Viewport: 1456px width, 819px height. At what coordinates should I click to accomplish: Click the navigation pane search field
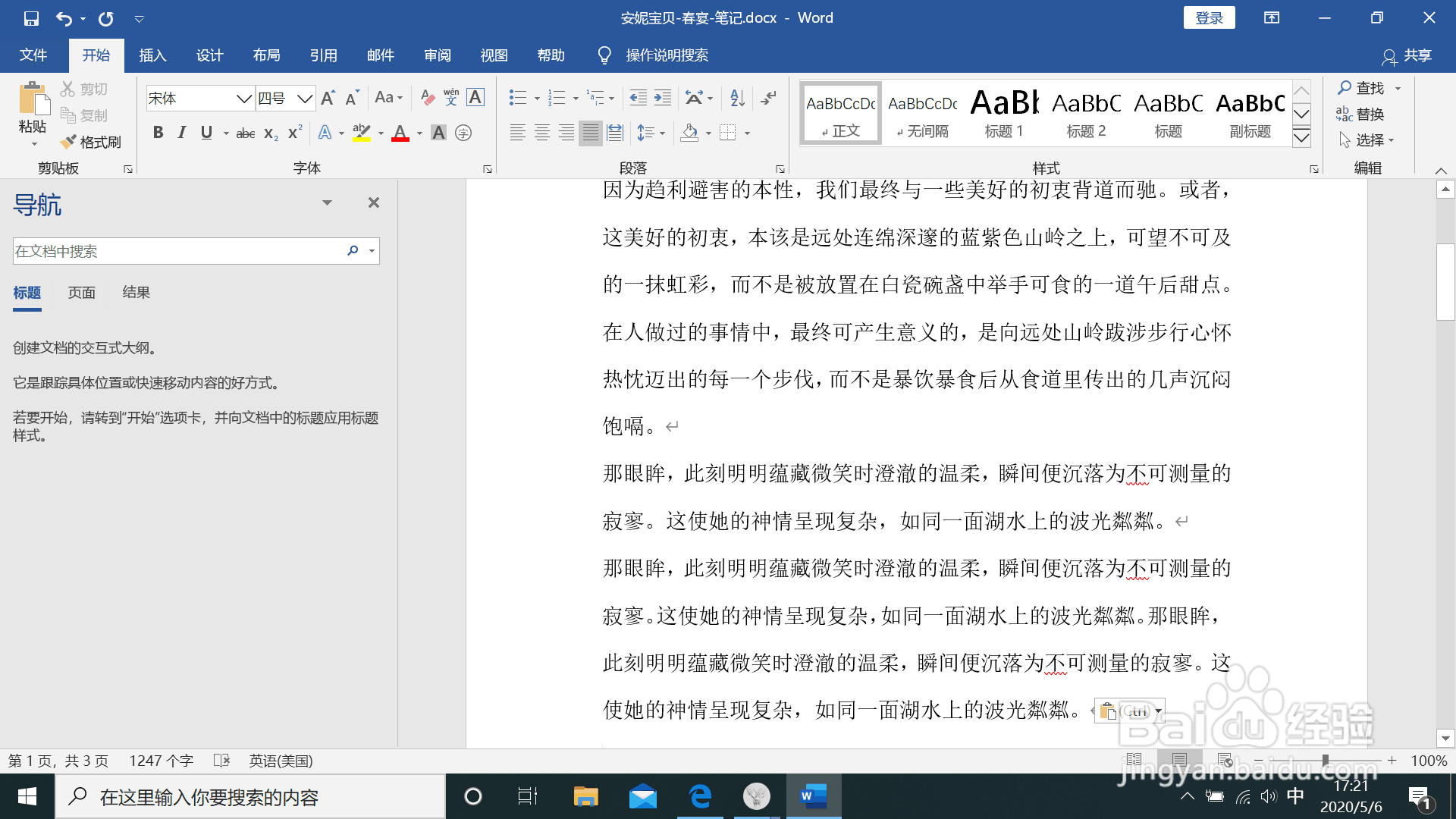pos(174,251)
